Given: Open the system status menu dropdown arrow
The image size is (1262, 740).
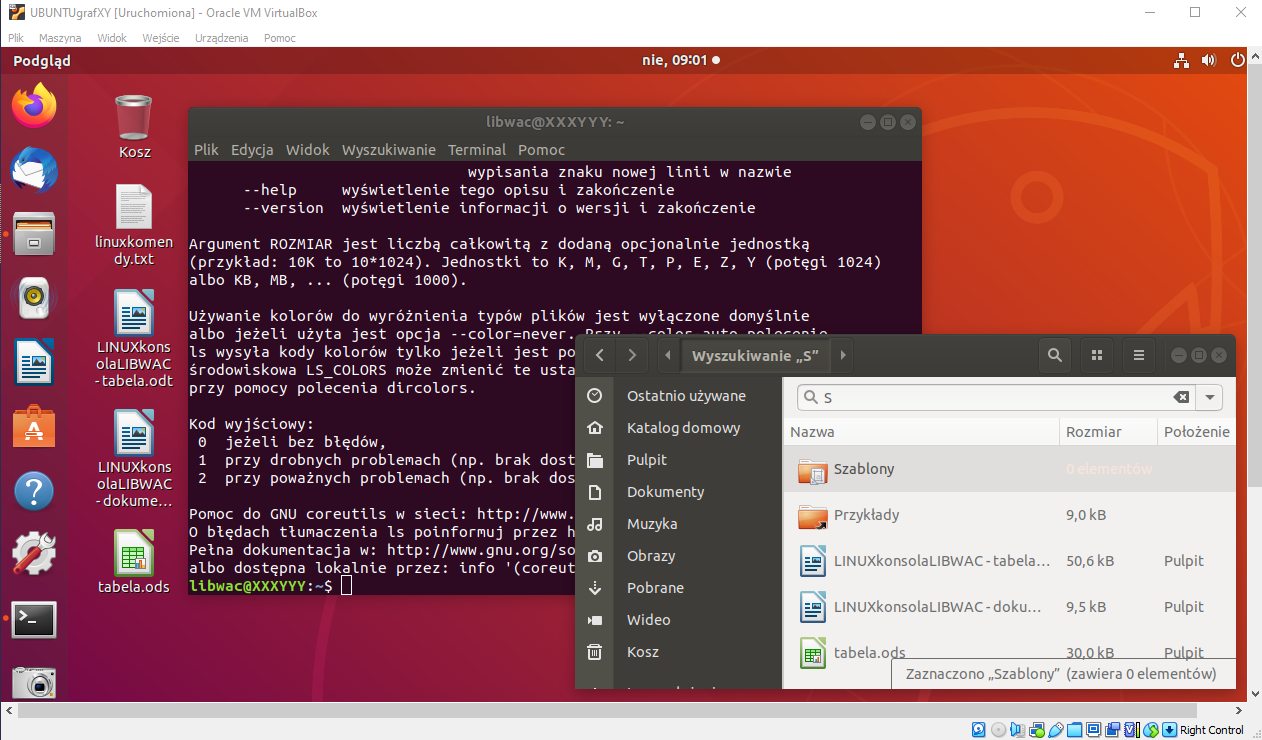Looking at the screenshot, I should 1237,60.
